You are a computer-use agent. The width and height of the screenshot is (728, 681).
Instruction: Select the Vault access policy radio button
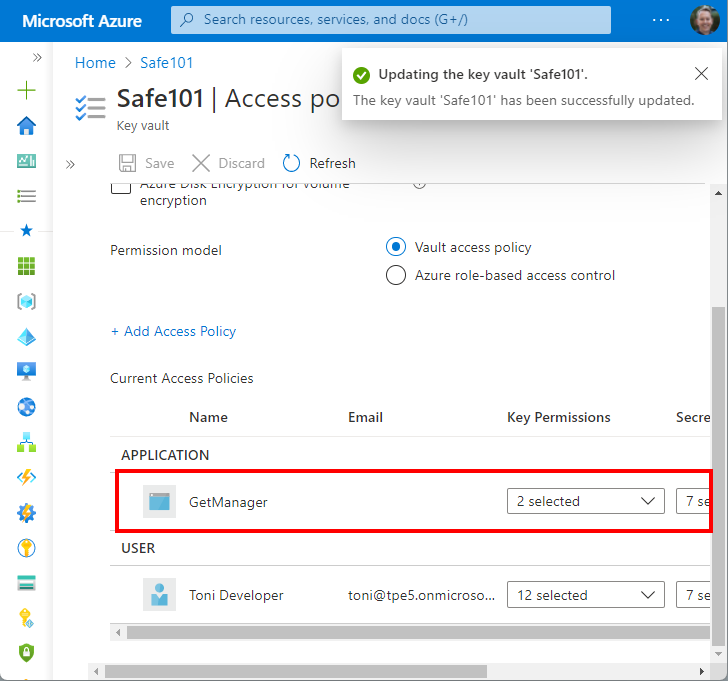(x=396, y=247)
